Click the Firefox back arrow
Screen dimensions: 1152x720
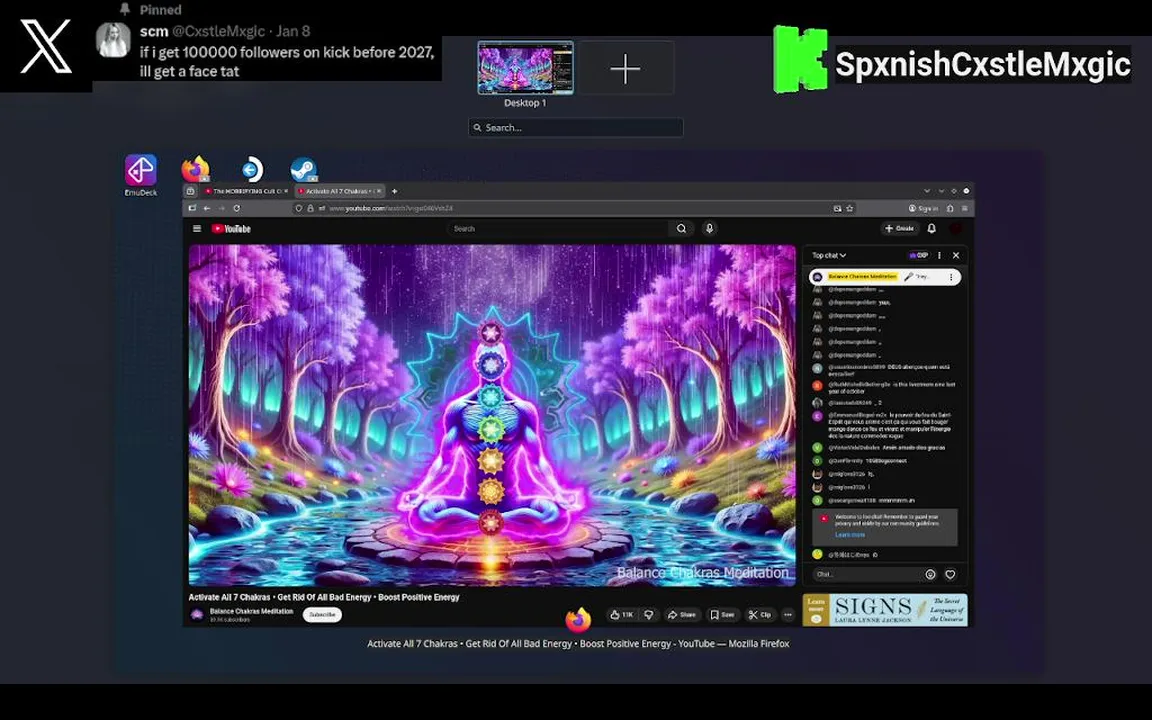coord(207,209)
